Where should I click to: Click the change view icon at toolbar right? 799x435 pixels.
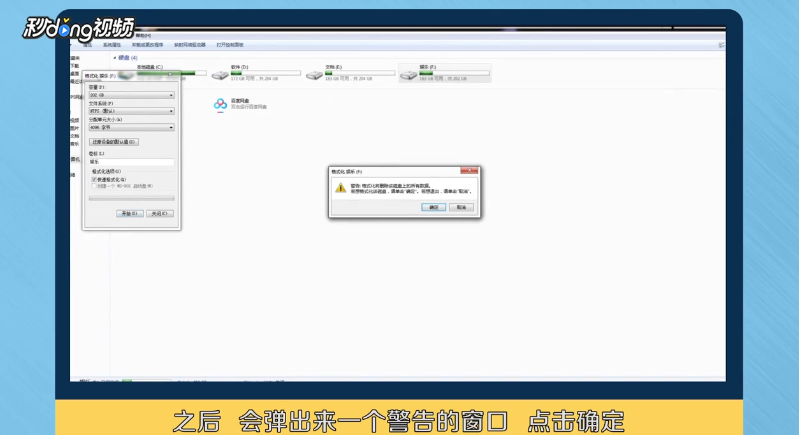721,45
